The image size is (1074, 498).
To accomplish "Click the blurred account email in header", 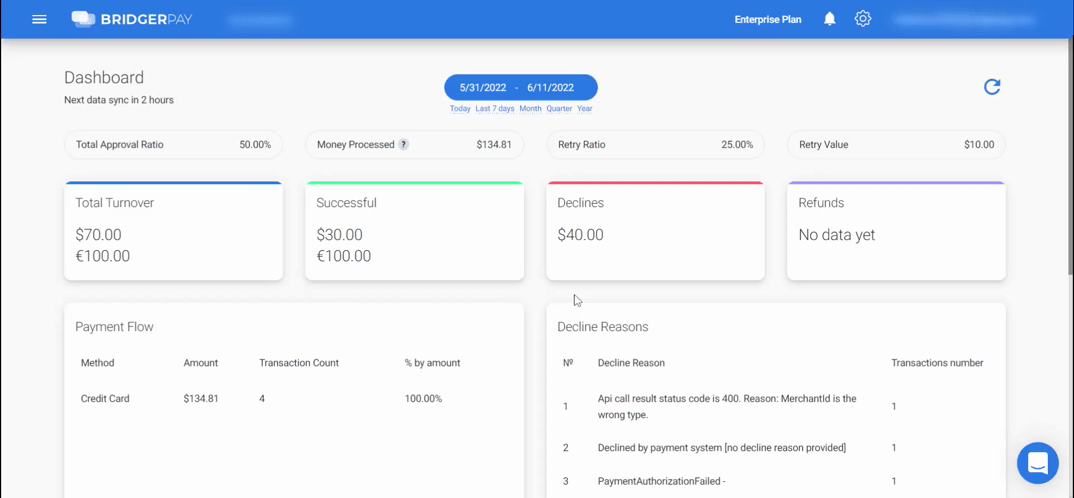I will pos(964,19).
